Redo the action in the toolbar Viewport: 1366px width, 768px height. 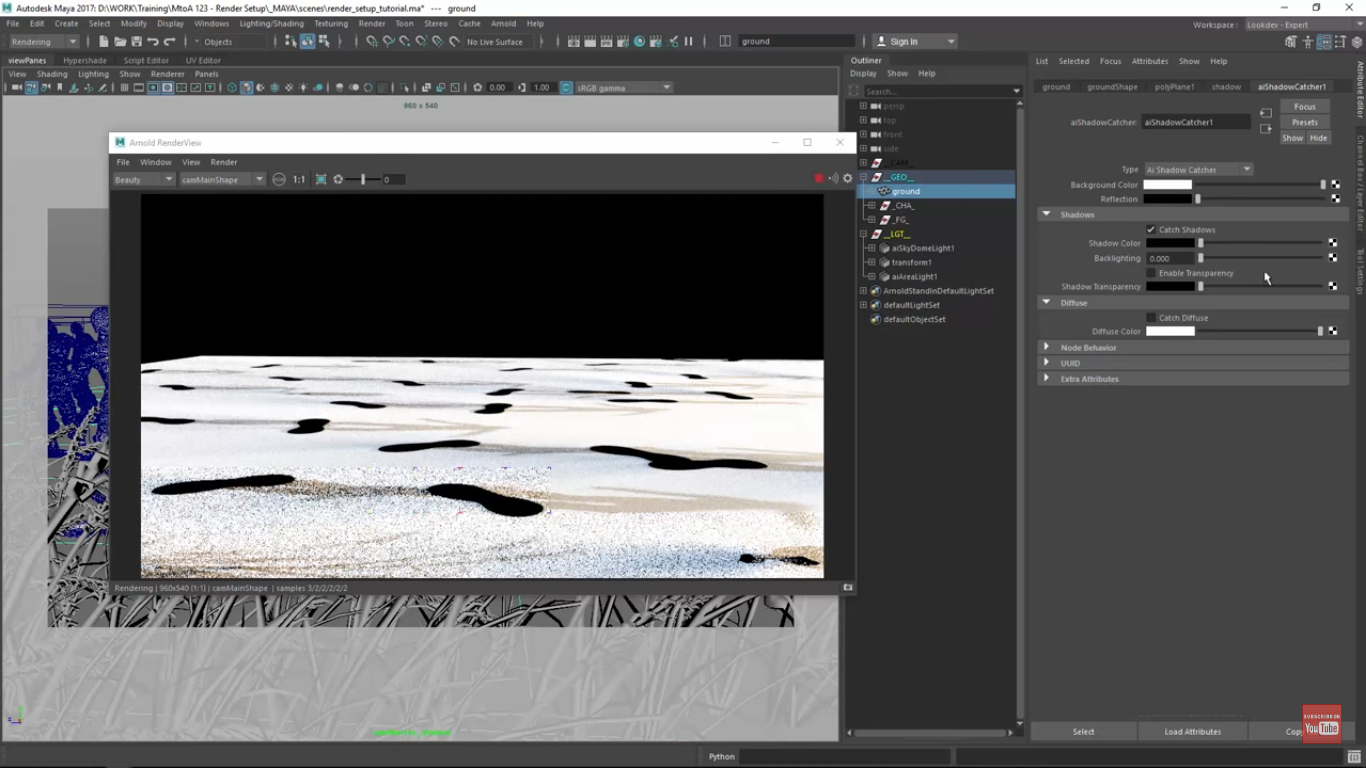click(169, 41)
